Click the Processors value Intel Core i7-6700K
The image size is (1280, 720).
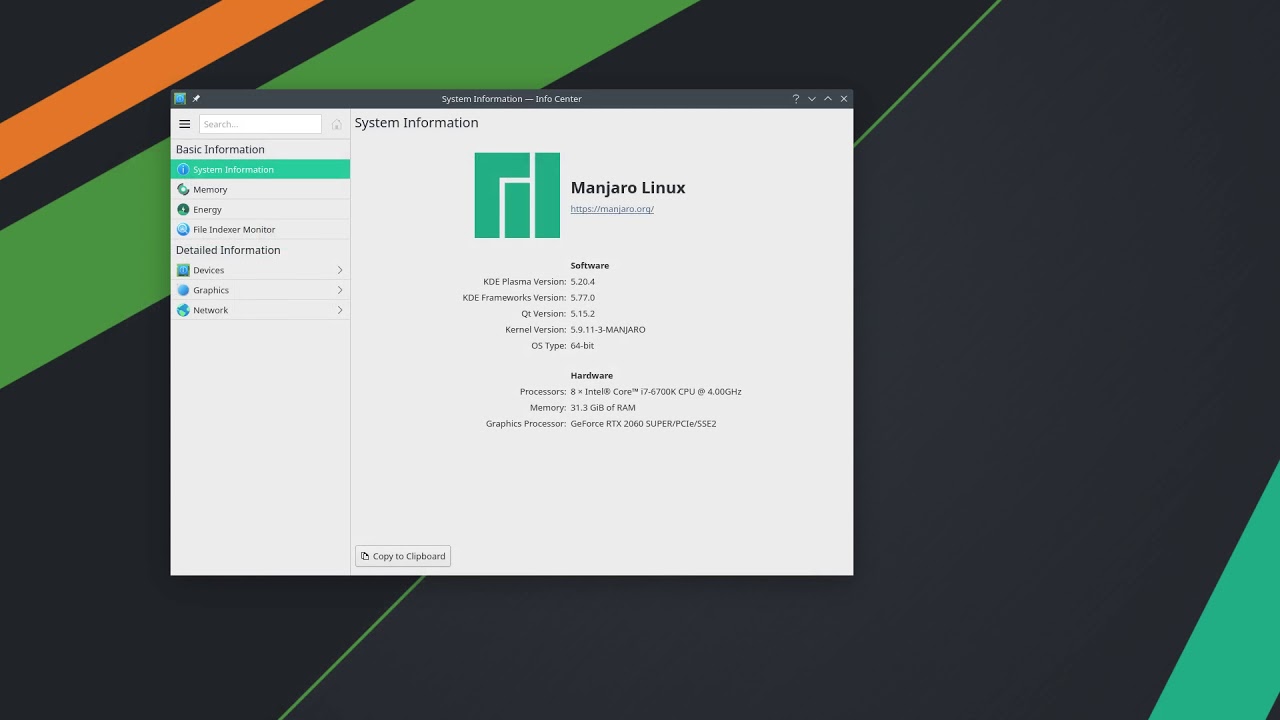click(656, 392)
